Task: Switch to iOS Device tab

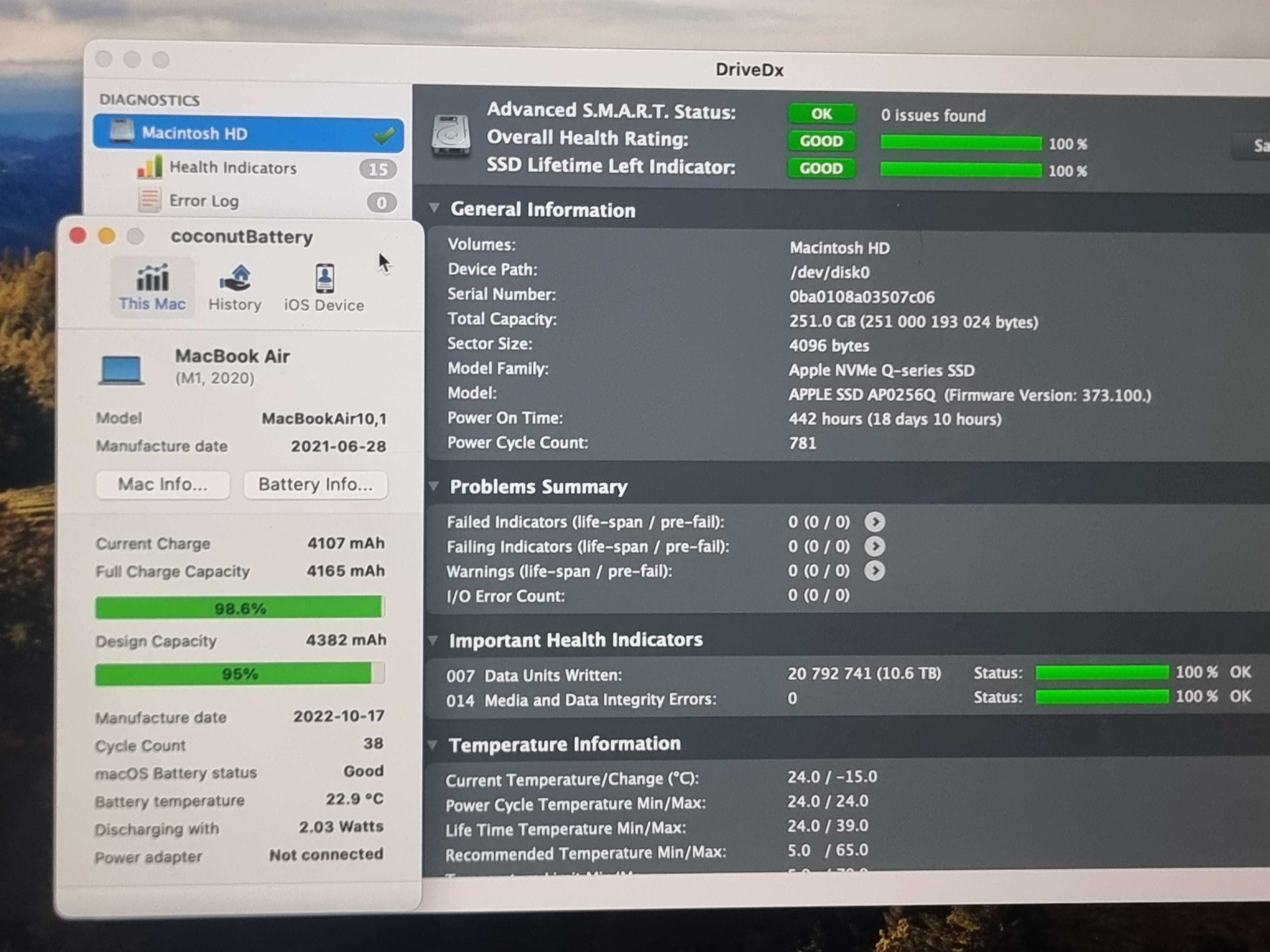Action: pos(324,289)
